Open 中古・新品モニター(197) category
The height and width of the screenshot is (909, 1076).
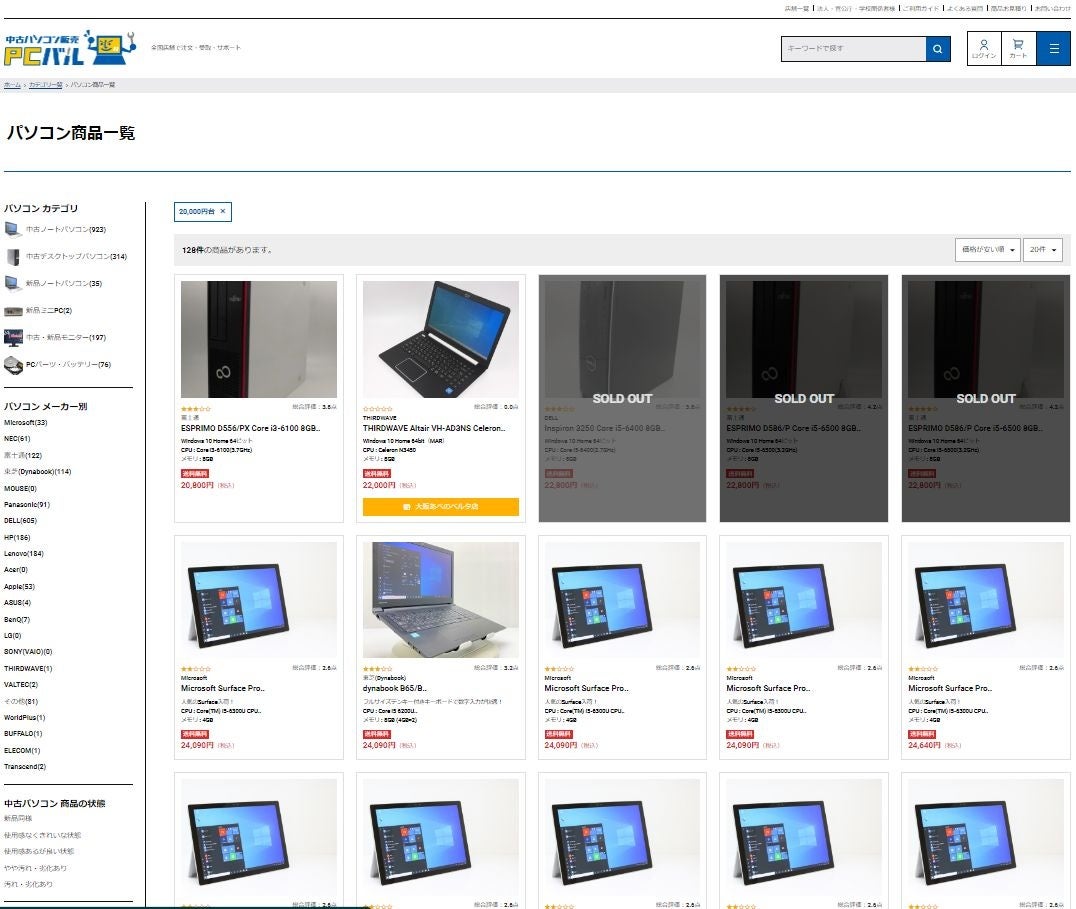point(66,338)
